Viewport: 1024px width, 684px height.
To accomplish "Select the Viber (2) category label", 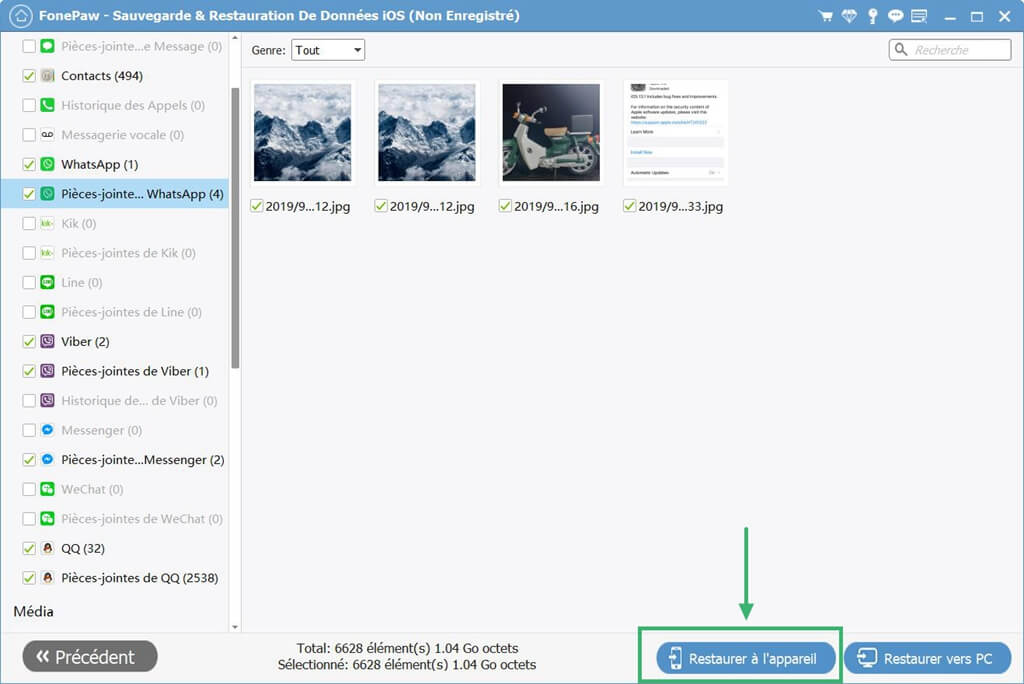I will coord(85,341).
